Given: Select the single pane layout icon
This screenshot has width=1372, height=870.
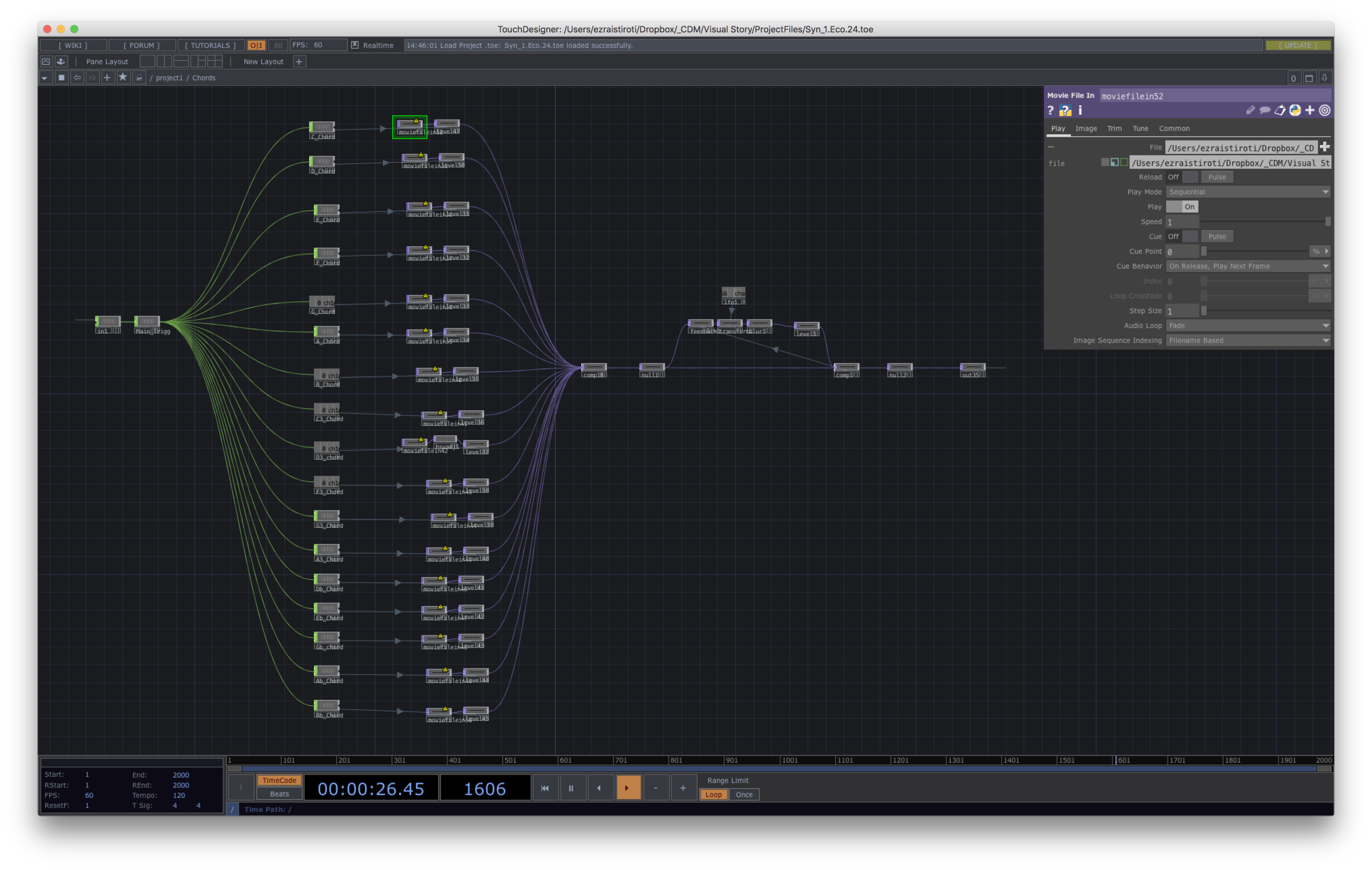Looking at the screenshot, I should [147, 61].
